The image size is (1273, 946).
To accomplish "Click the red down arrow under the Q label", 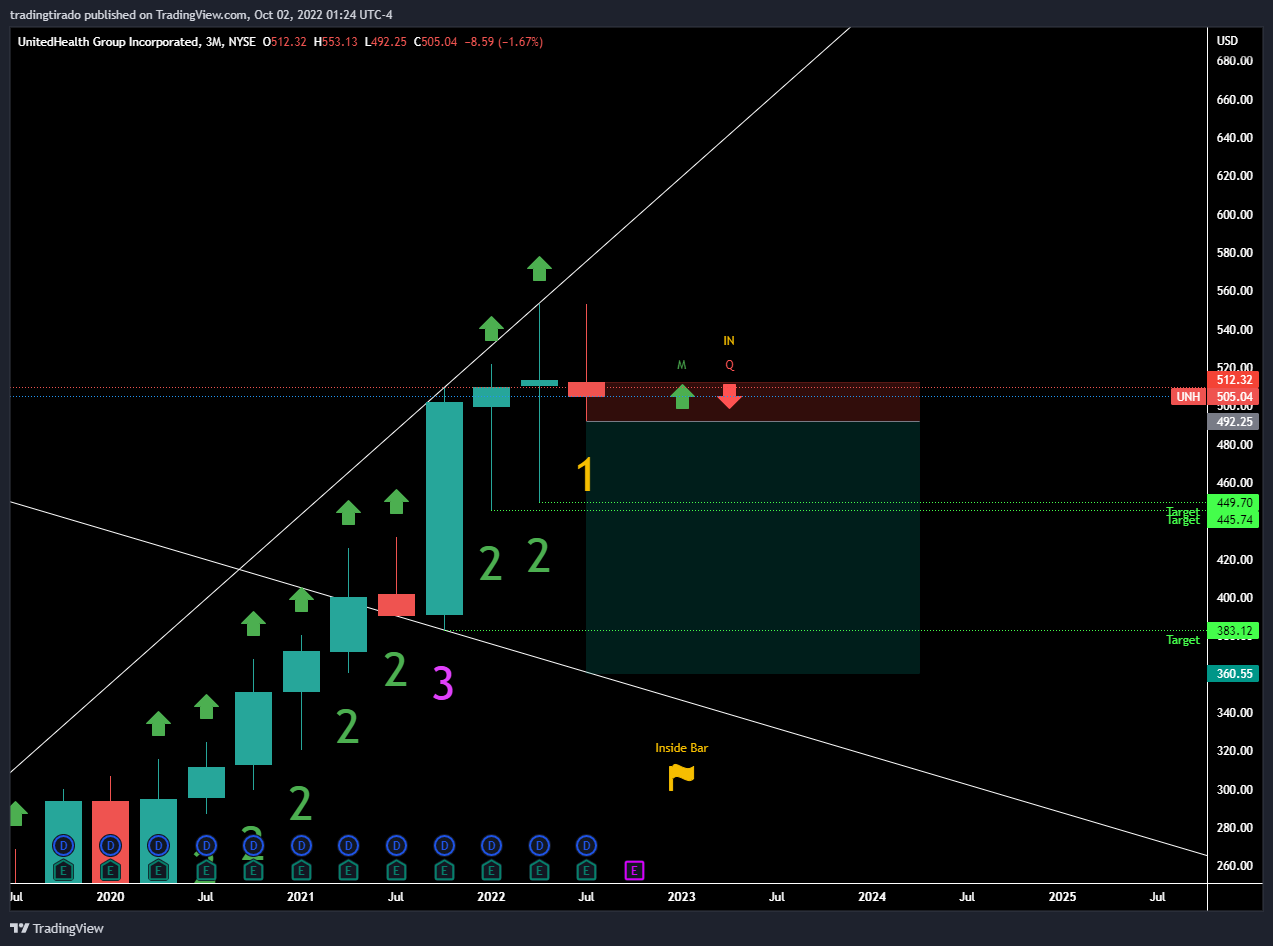I will pyautogui.click(x=729, y=396).
